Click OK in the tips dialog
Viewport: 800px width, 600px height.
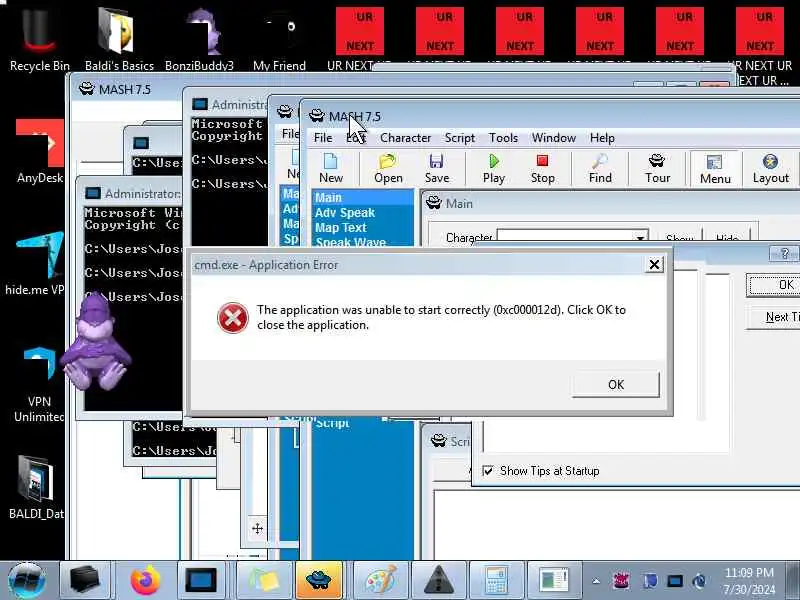coord(773,285)
